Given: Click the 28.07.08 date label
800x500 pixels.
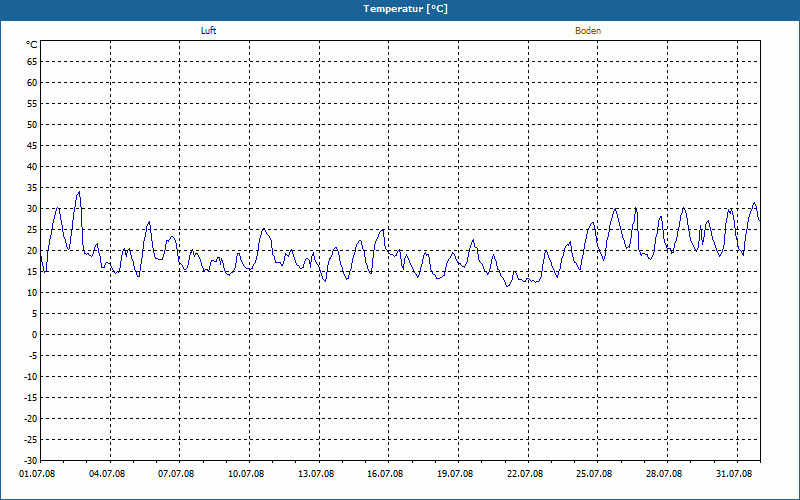Looking at the screenshot, I should 664,473.
